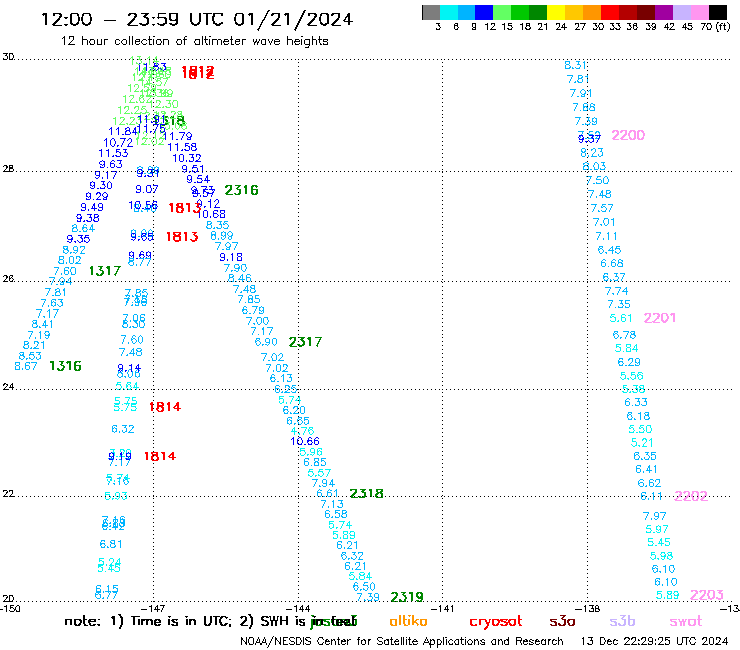The width and height of the screenshot is (740, 650).
Task: Click the latitude axis label '28'
Action: coord(8,169)
